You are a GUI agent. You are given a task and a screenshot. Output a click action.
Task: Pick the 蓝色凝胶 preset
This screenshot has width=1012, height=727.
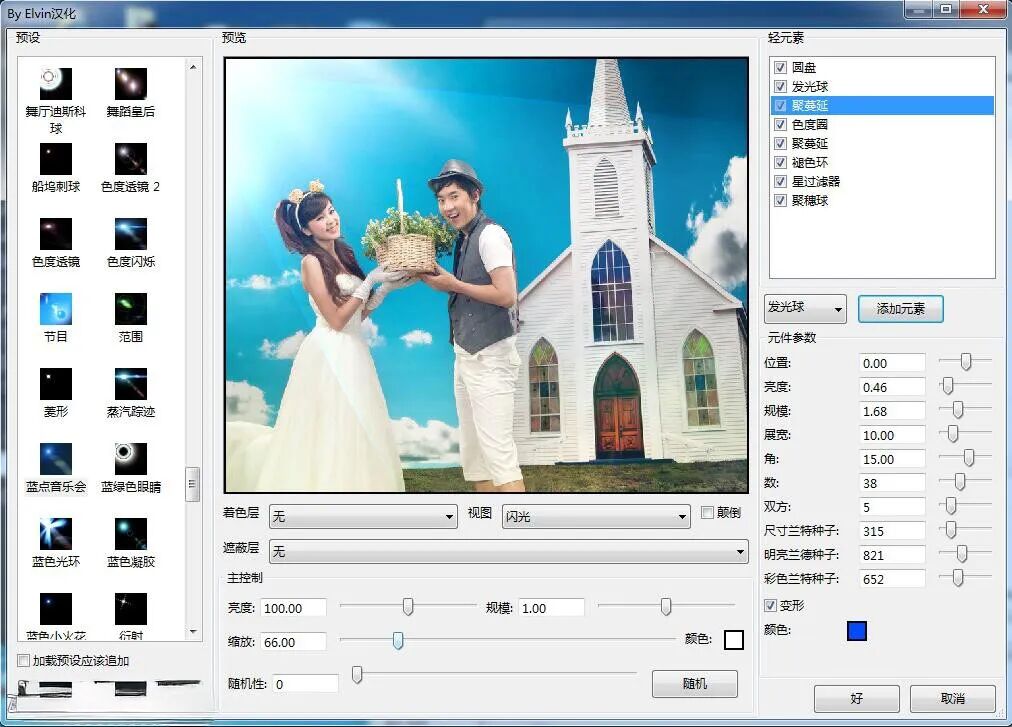click(131, 533)
